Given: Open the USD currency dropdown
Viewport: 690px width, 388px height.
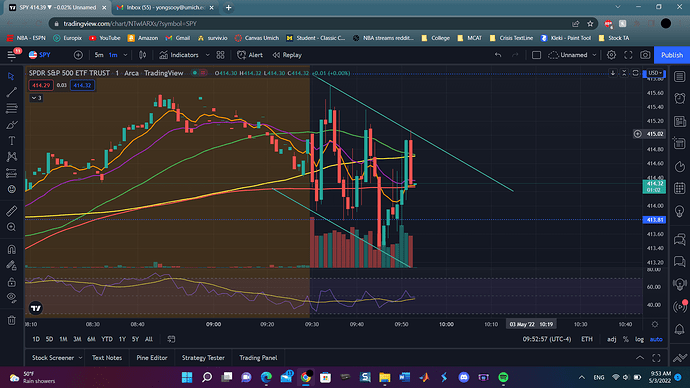Looking at the screenshot, I should (x=654, y=73).
